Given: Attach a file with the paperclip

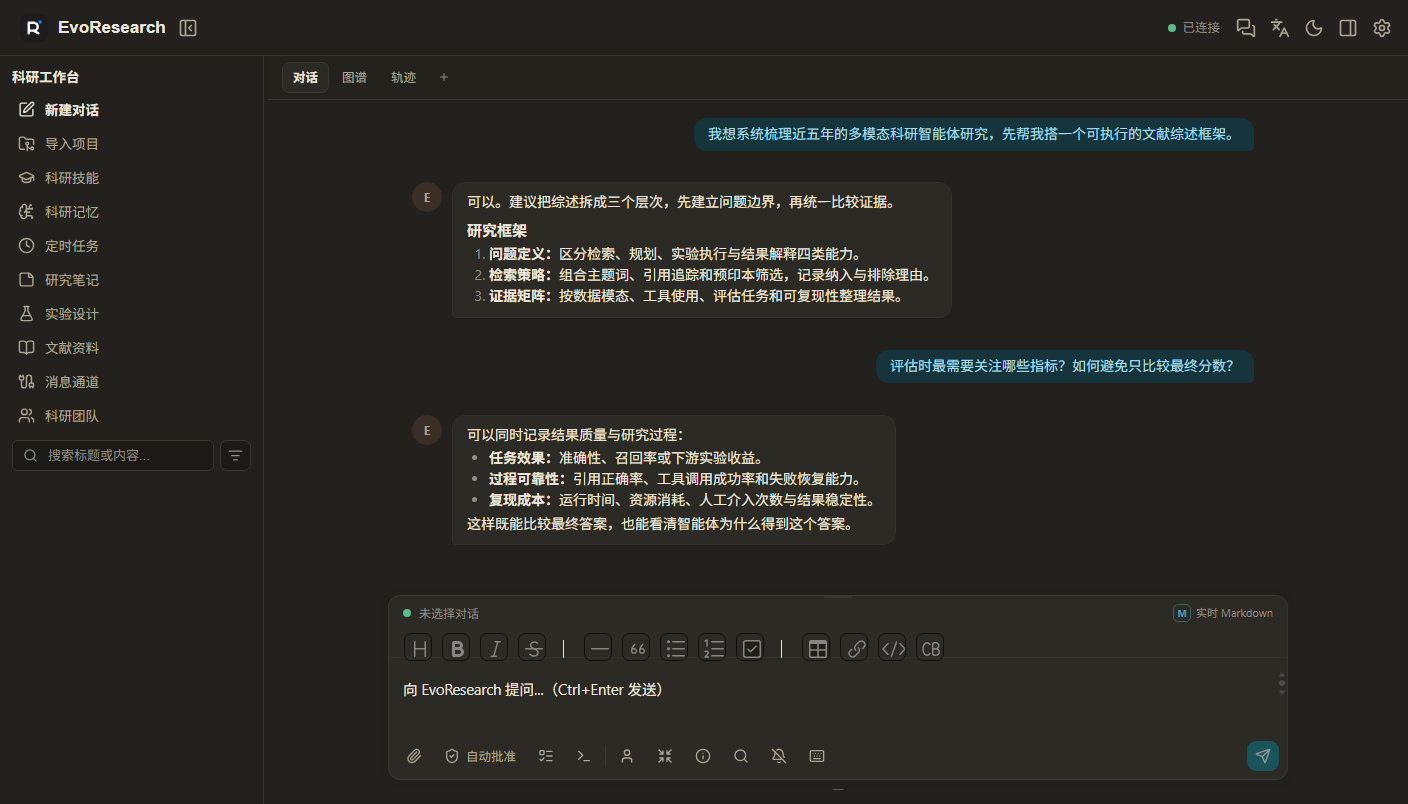Looking at the screenshot, I should pos(414,756).
